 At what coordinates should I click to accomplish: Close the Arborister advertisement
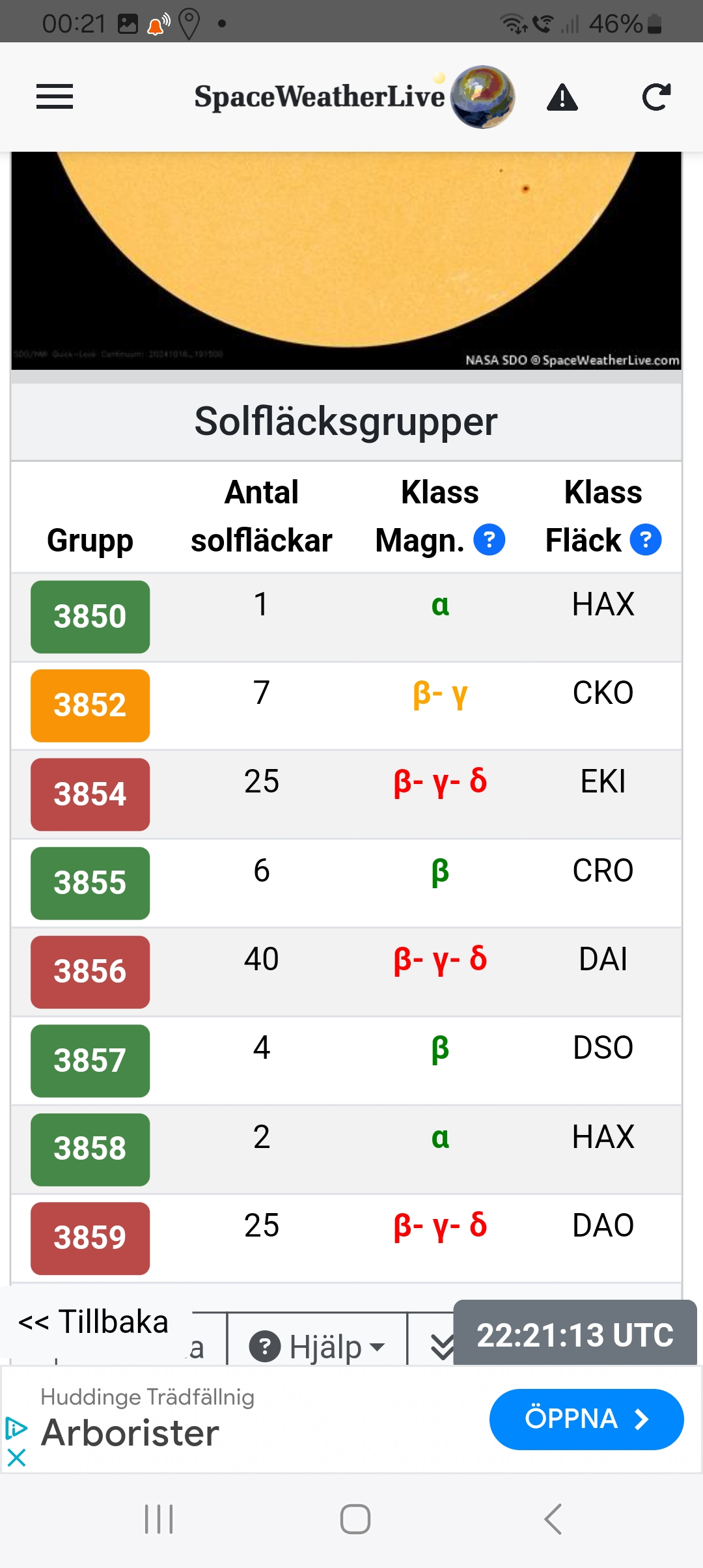tap(16, 1457)
